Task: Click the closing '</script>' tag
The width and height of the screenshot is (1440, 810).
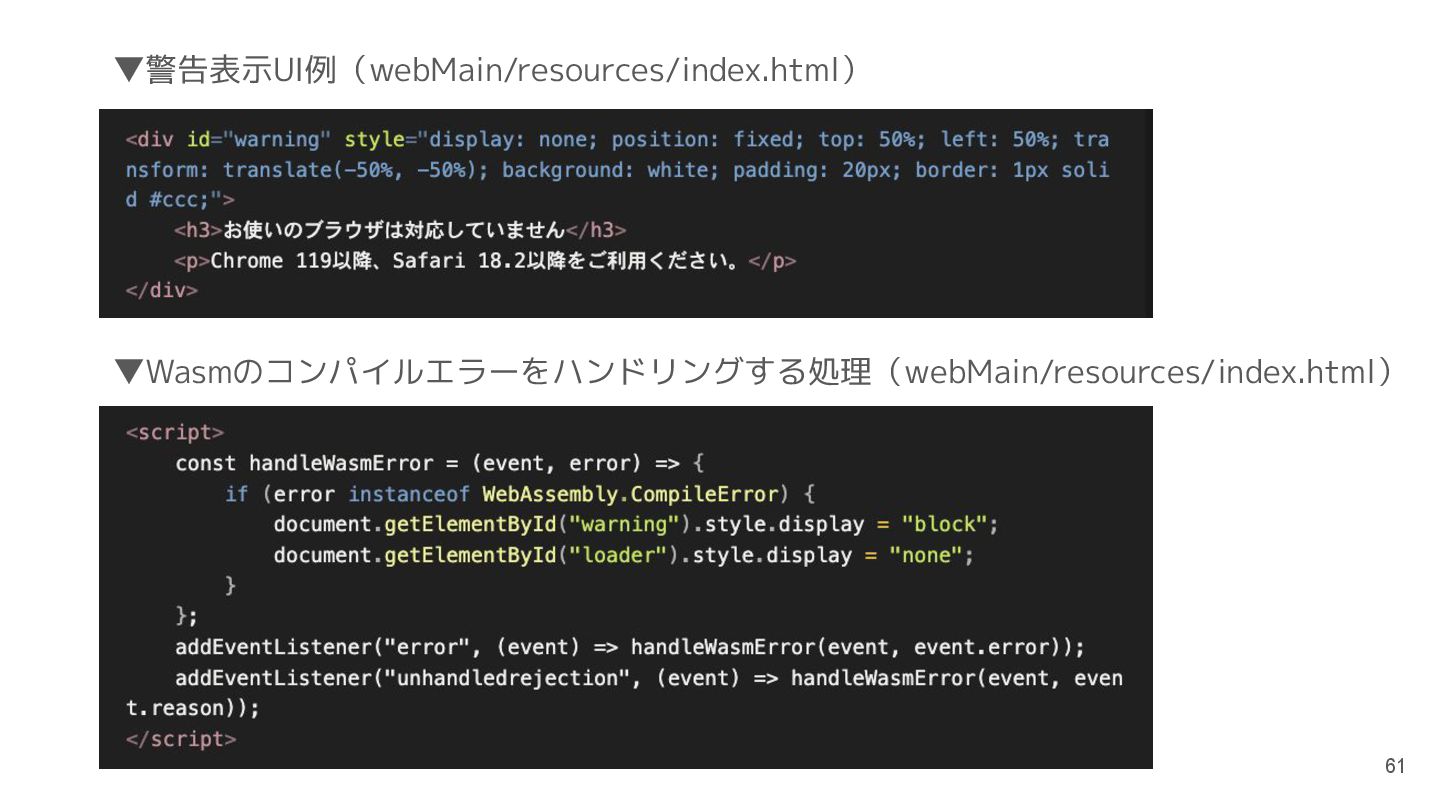Action: [x=181, y=739]
